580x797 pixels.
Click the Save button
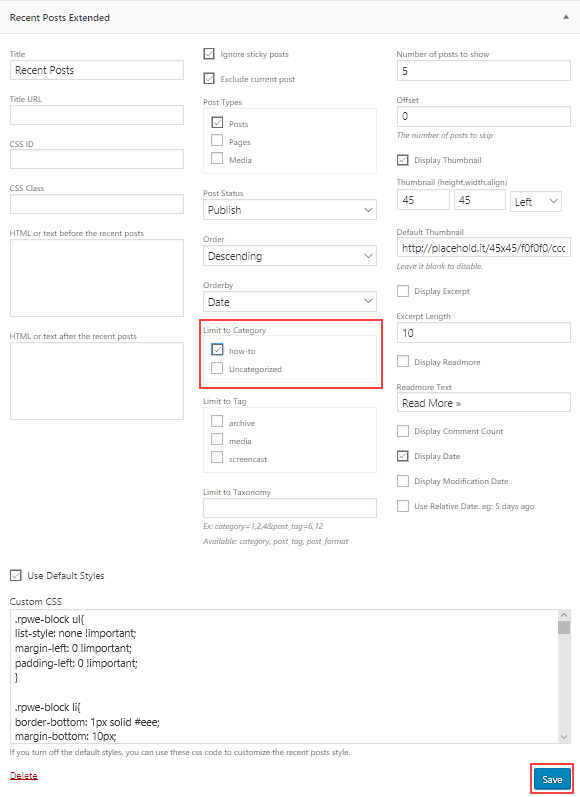click(552, 779)
